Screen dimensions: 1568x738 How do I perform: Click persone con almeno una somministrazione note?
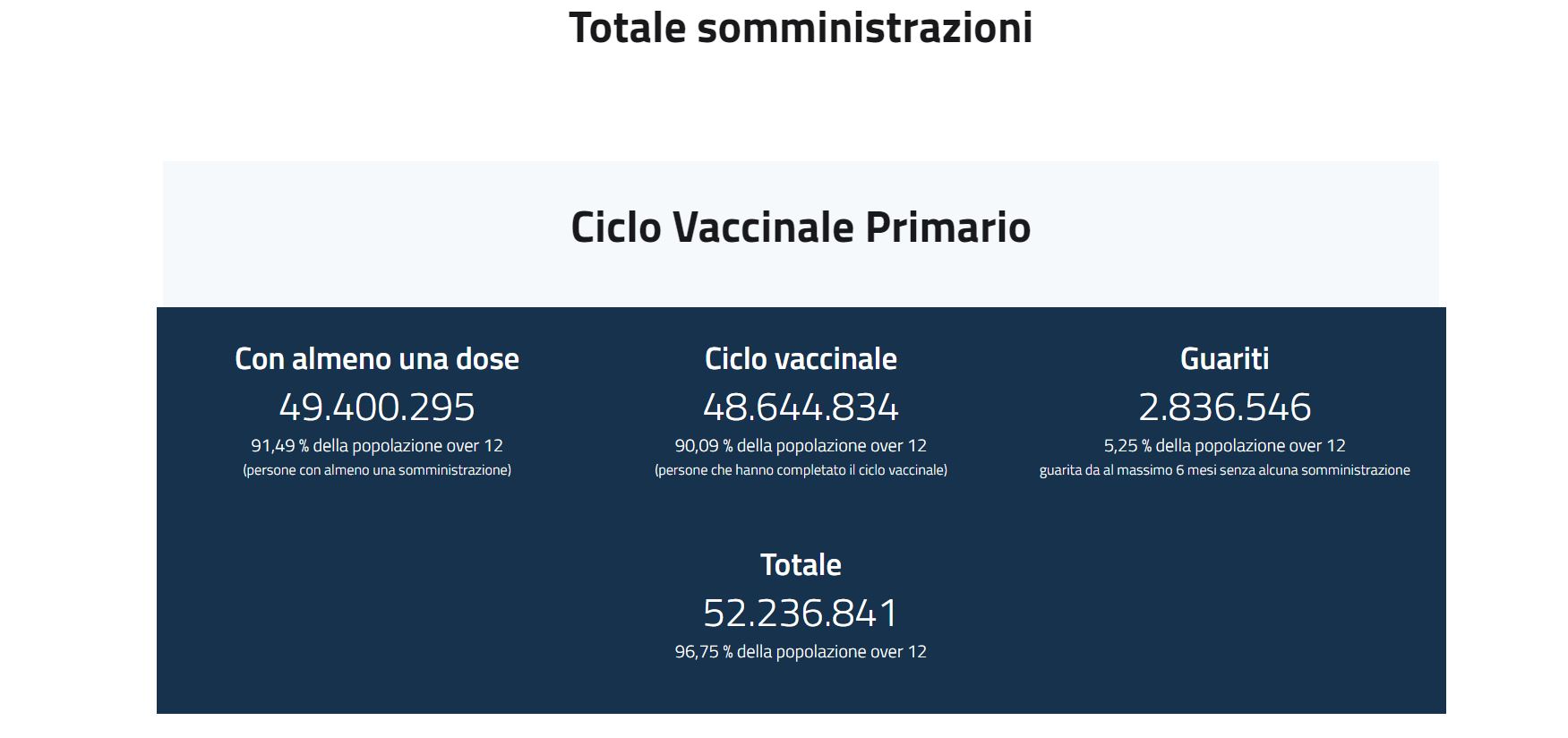pyautogui.click(x=377, y=470)
